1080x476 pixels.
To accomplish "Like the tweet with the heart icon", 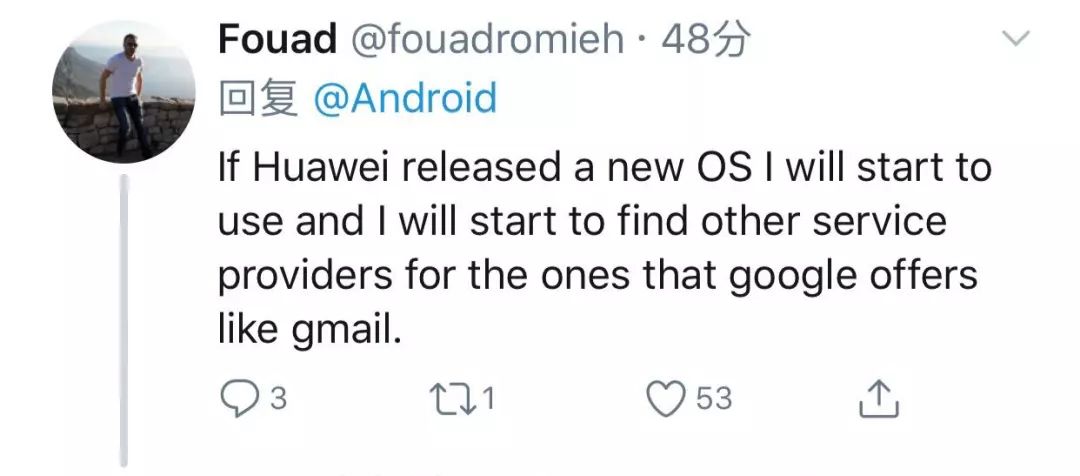I will tap(665, 399).
